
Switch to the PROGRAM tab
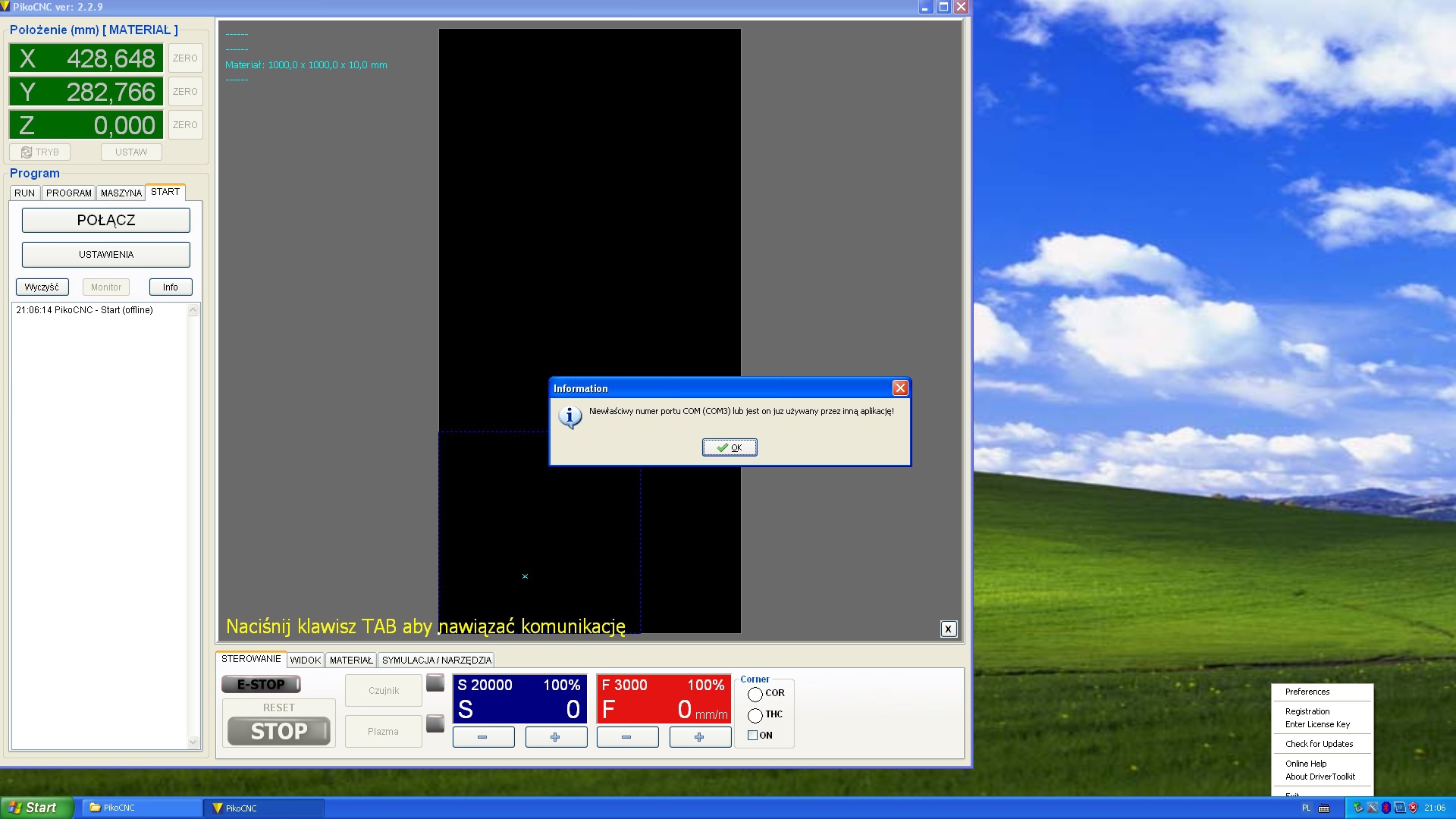69,193
